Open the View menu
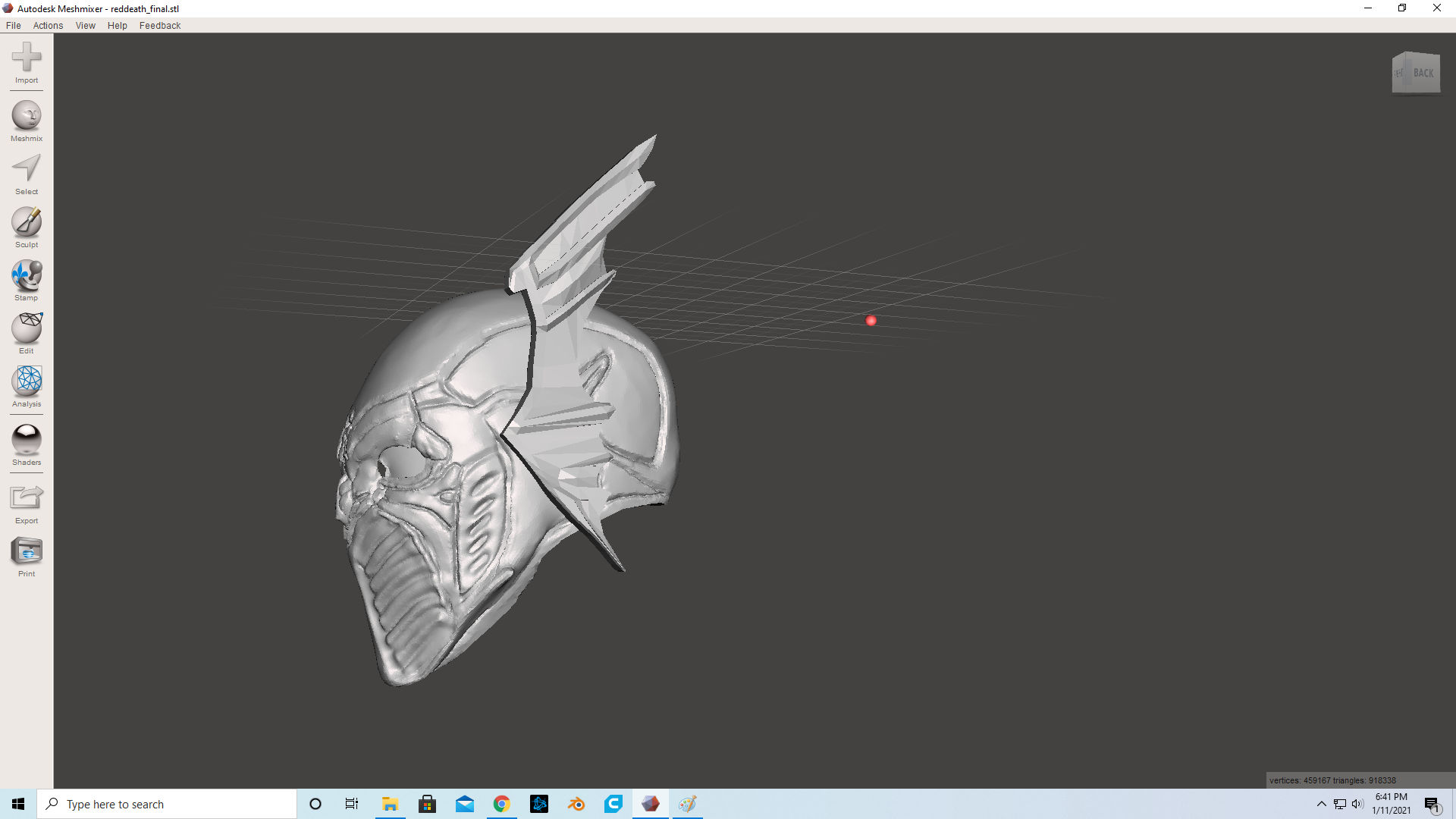 (86, 25)
